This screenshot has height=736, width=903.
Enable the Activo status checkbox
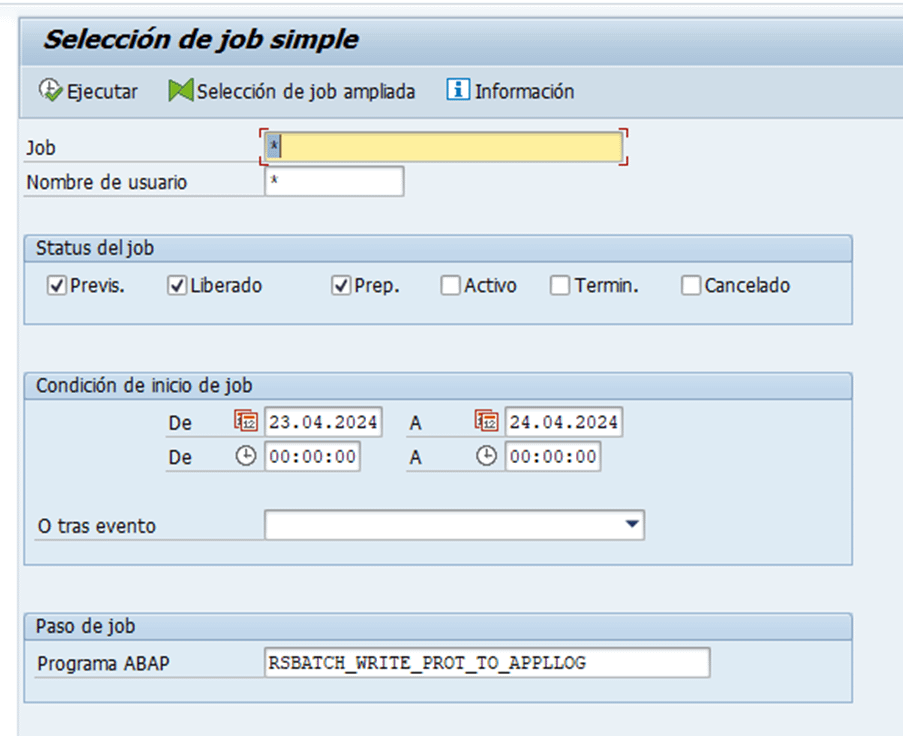(x=451, y=286)
